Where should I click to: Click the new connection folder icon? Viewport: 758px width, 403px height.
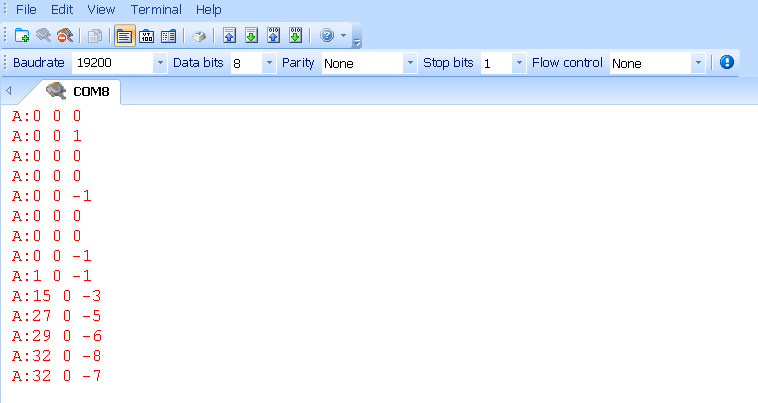coord(22,36)
